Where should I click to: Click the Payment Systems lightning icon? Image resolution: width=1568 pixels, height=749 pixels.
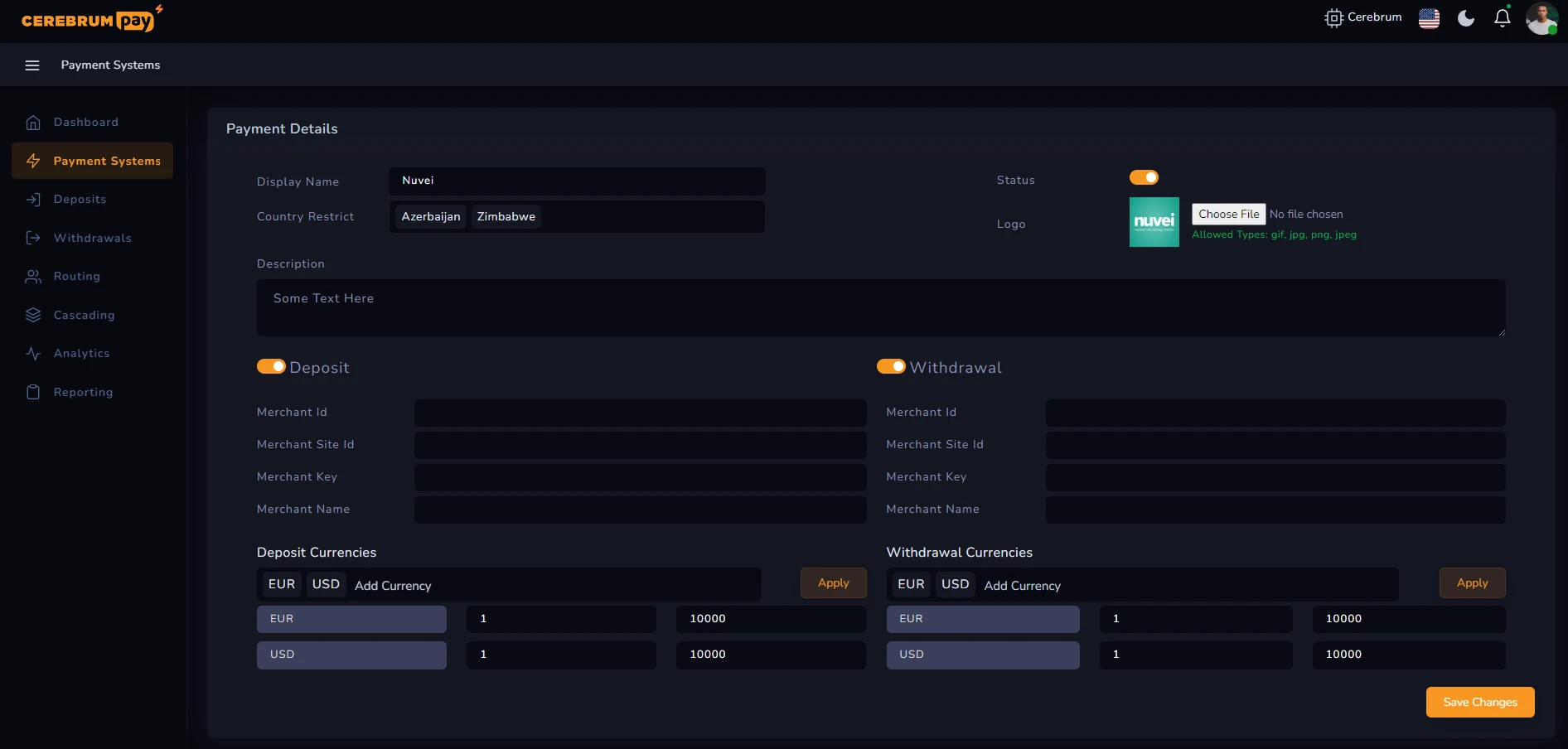coord(33,161)
